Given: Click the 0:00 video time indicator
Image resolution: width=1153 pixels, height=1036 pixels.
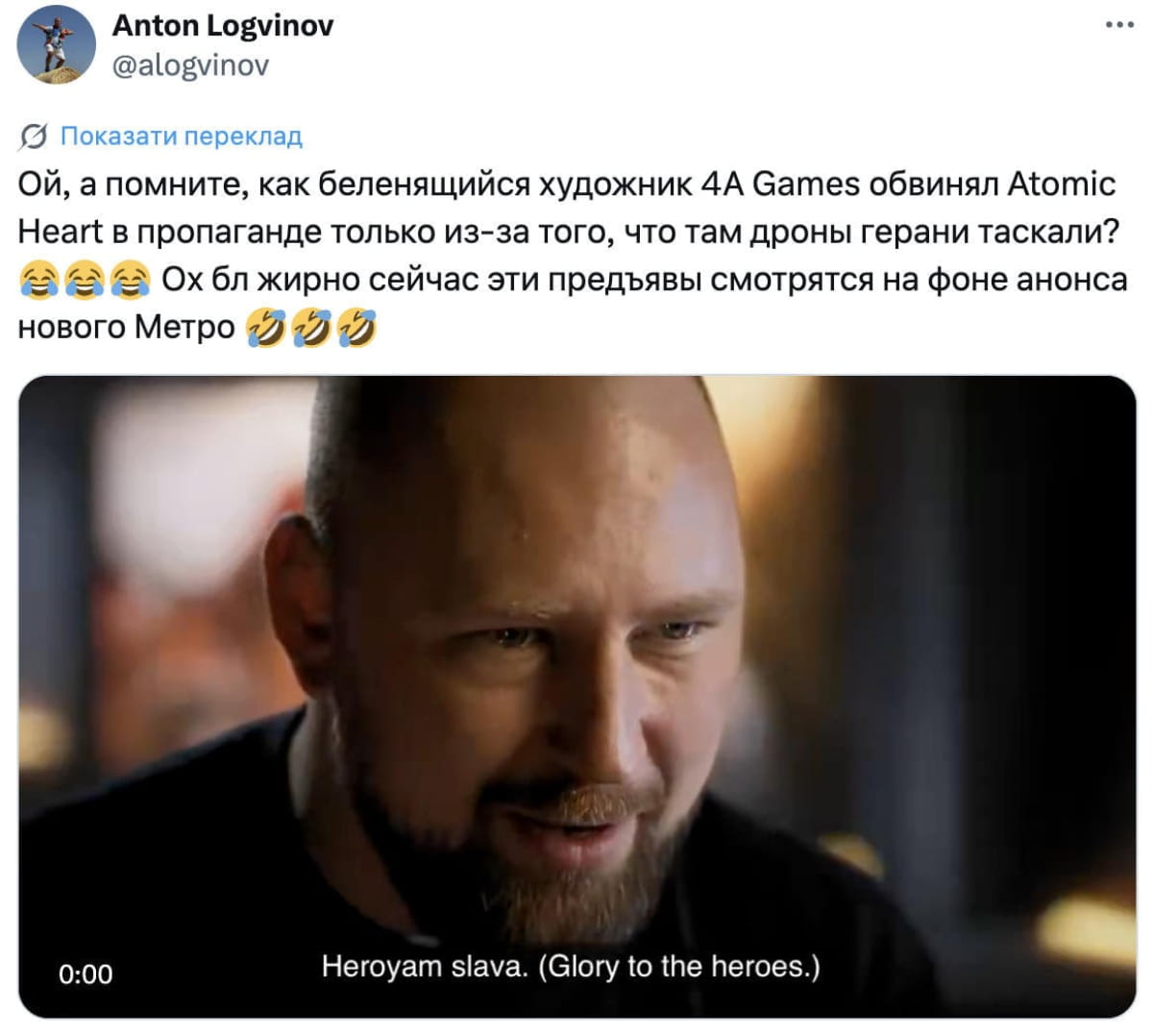Looking at the screenshot, I should 86,974.
